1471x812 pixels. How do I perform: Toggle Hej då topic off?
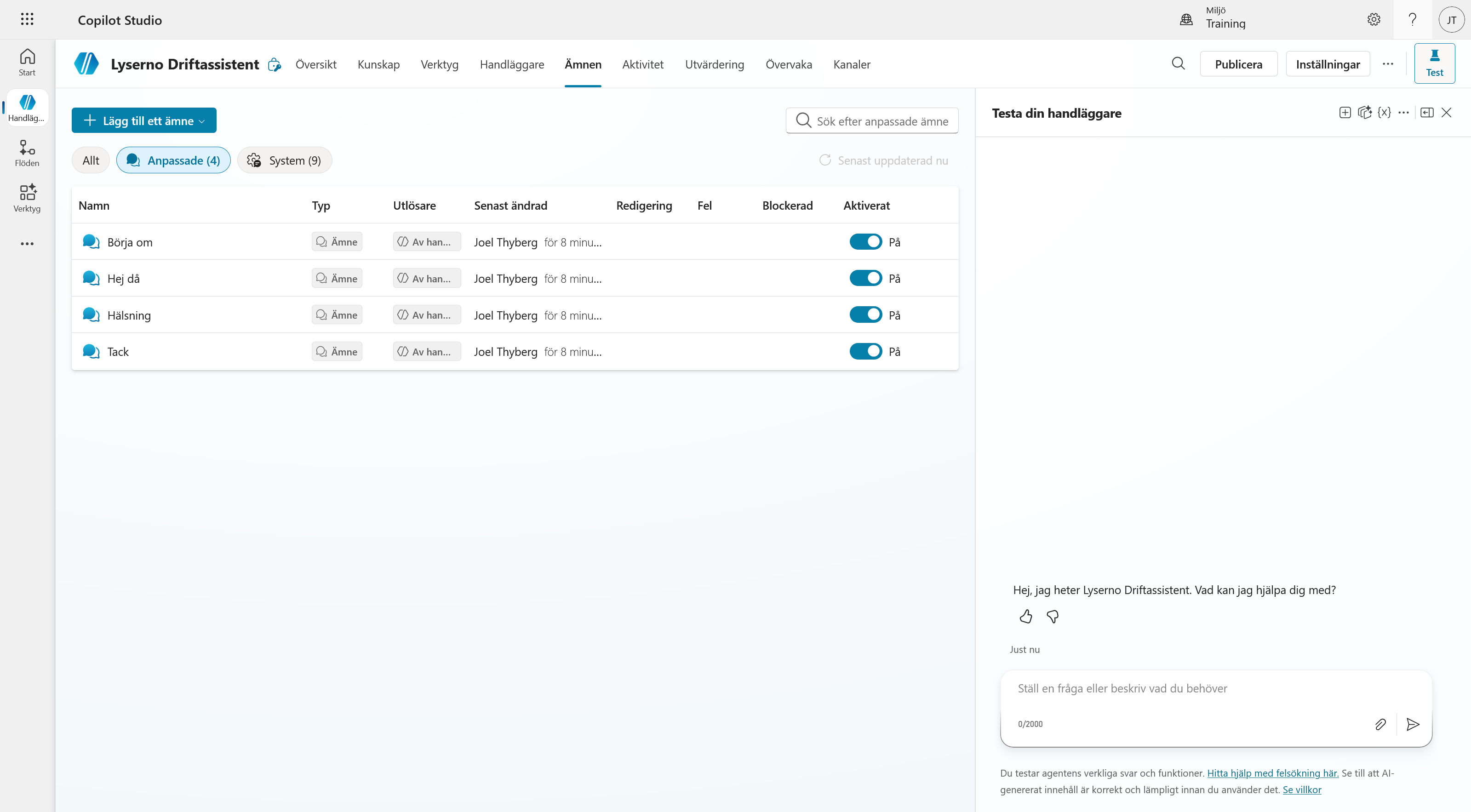866,278
